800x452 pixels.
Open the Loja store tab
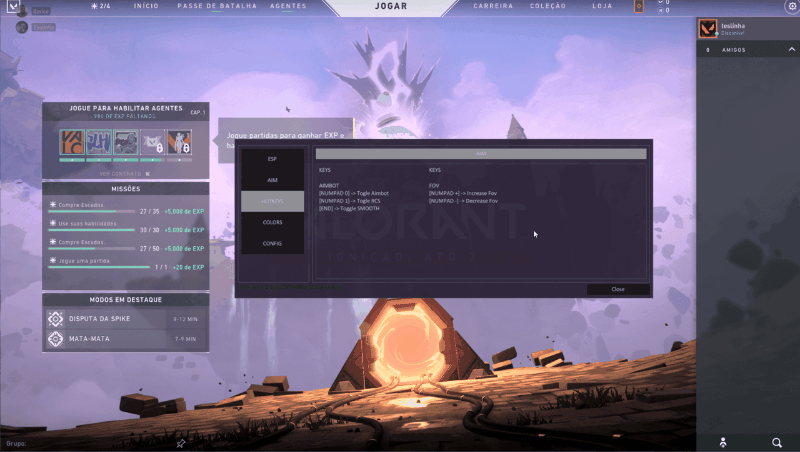pyautogui.click(x=602, y=6)
